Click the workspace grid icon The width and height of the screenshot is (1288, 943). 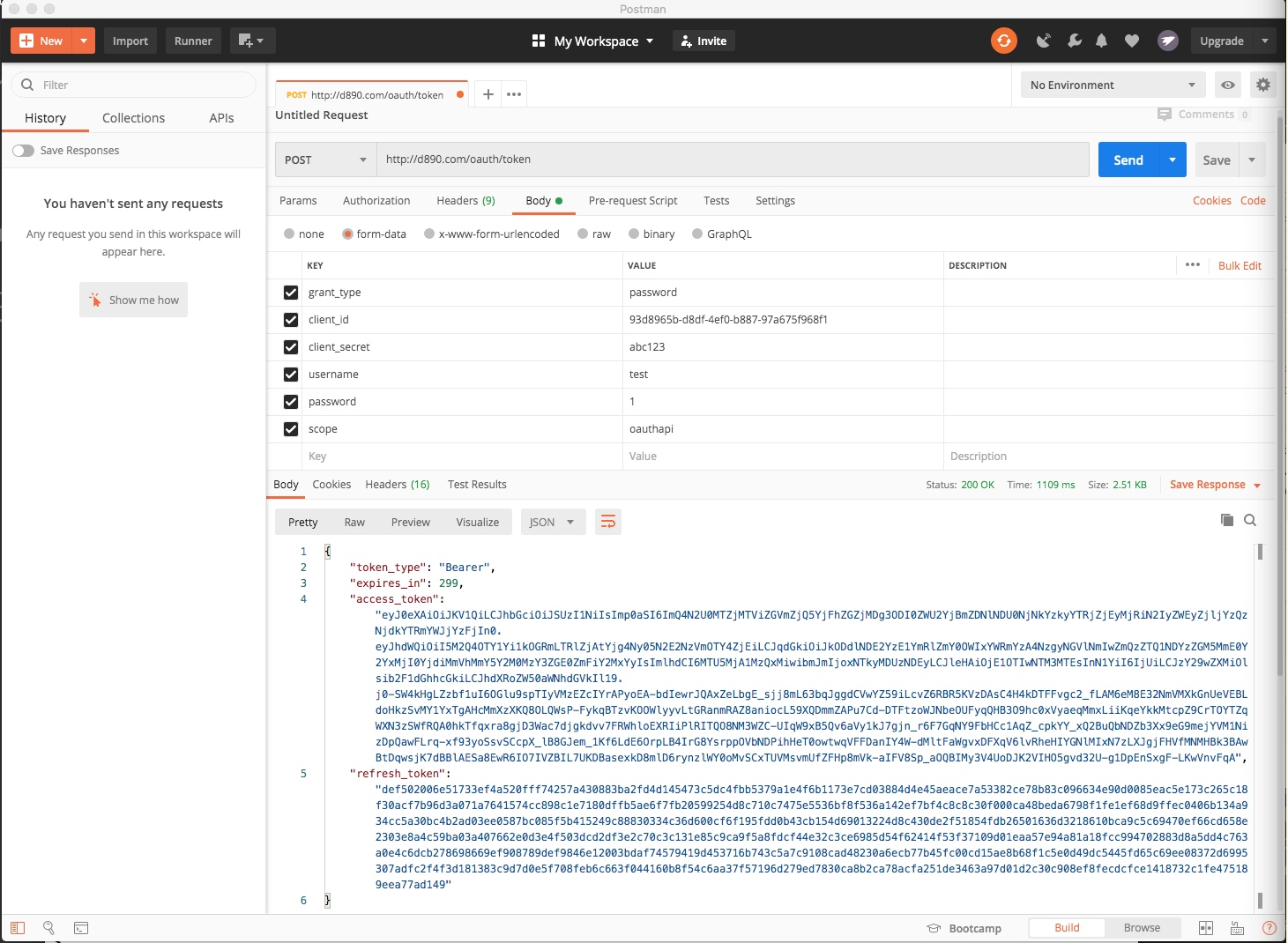[539, 41]
